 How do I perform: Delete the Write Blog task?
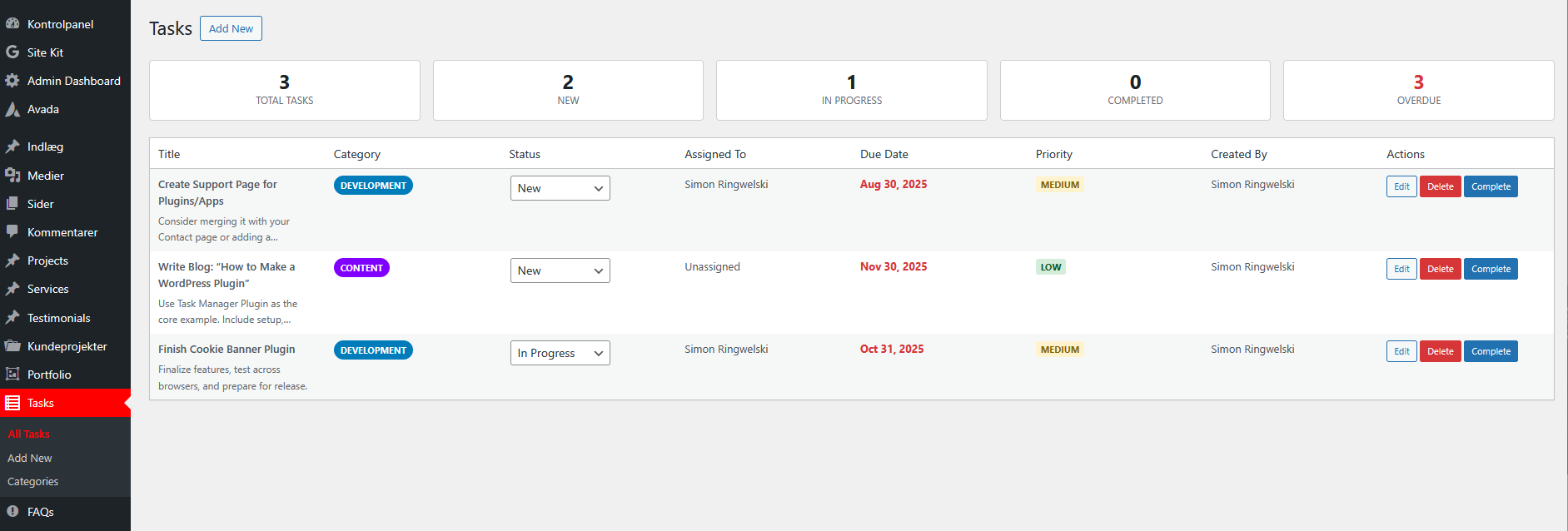click(x=1440, y=269)
